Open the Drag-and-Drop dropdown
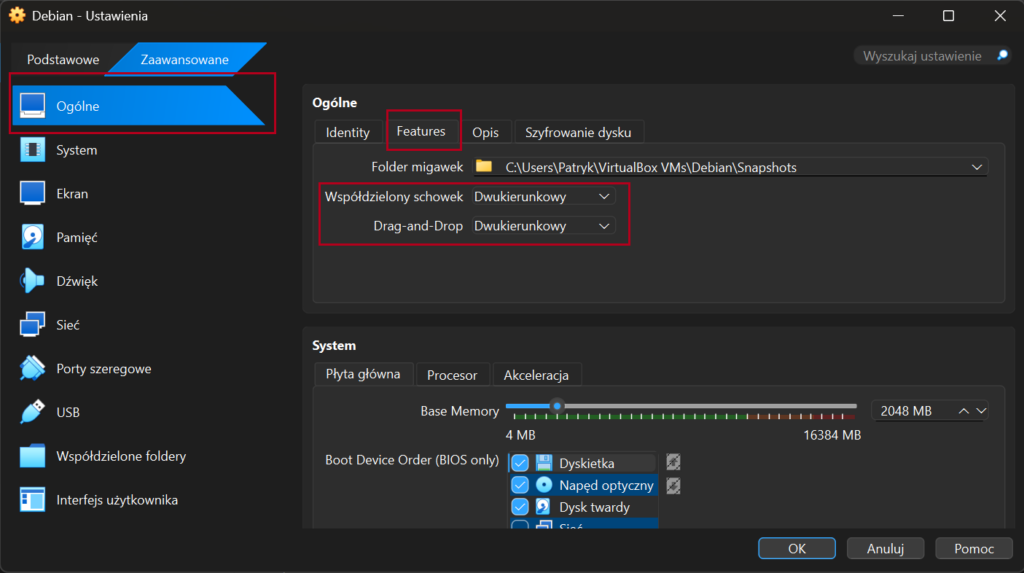 [x=543, y=226]
